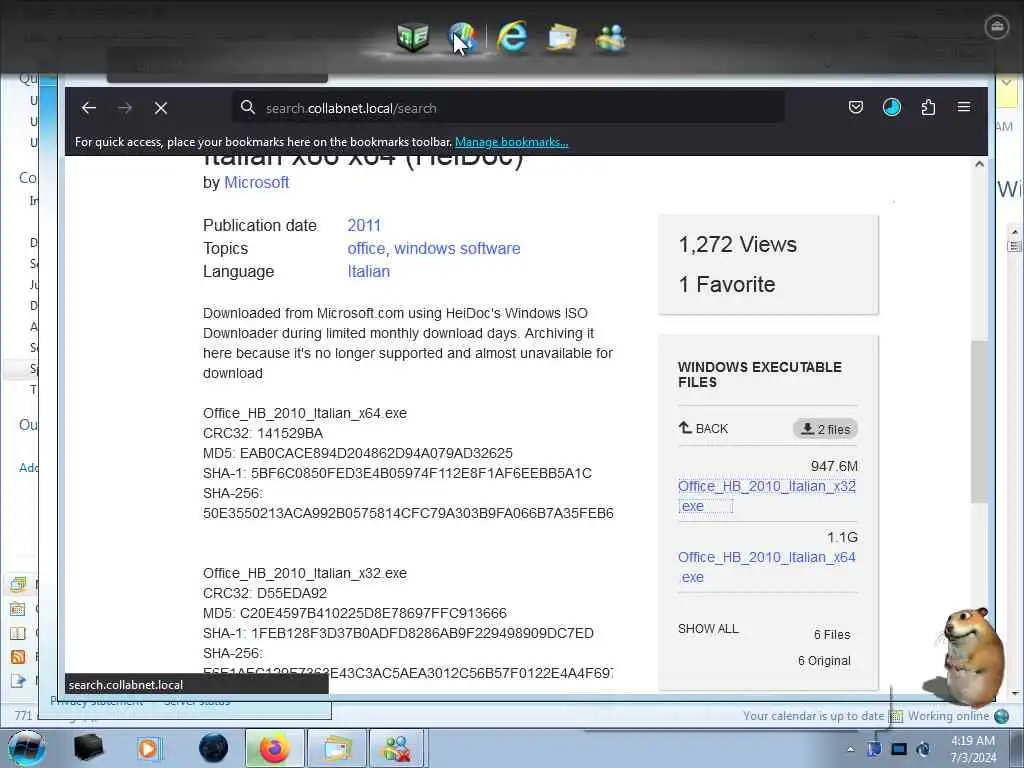
Task: Open the Windows Start orb
Action: pos(27,748)
